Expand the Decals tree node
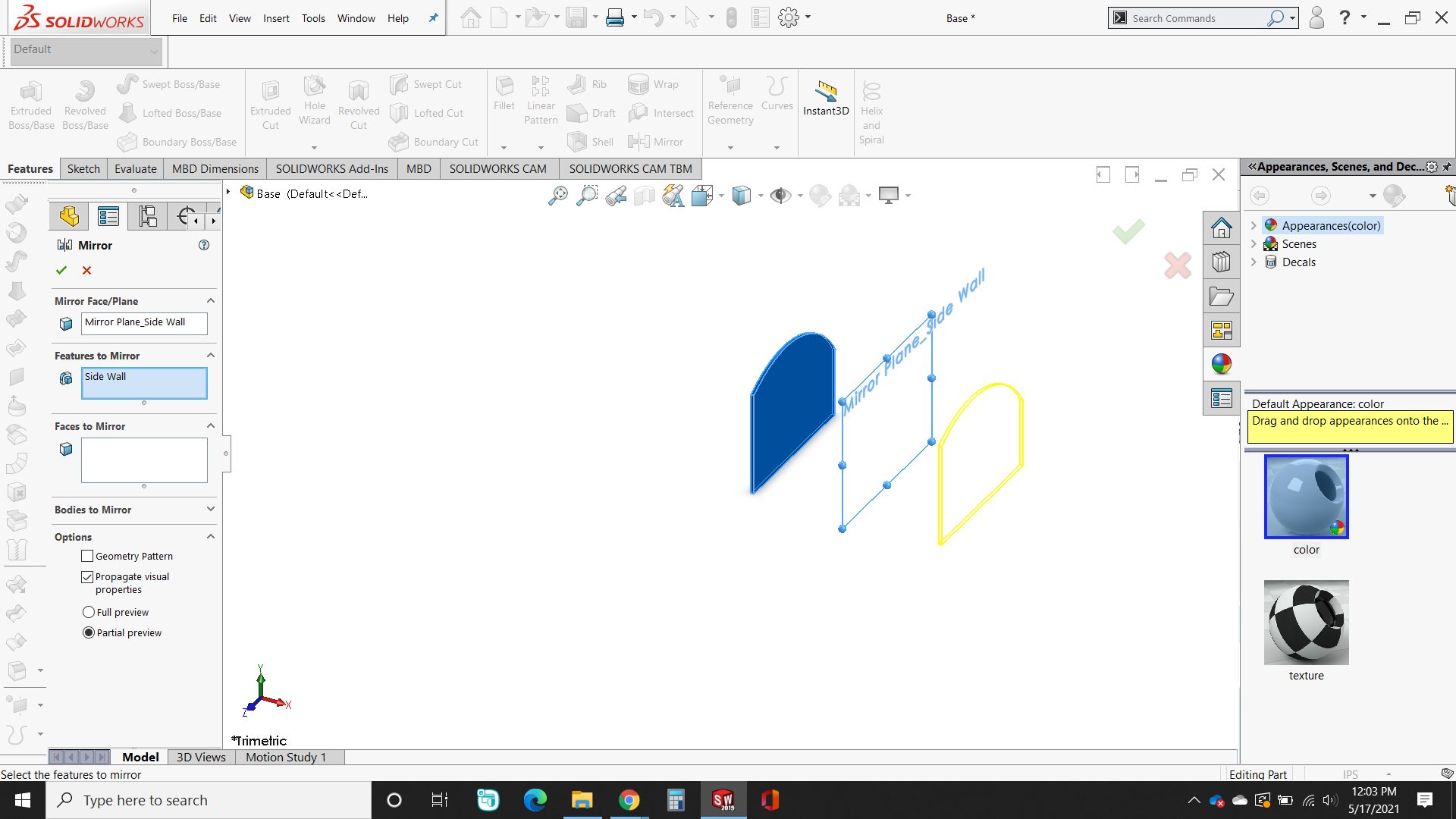 [x=1254, y=262]
